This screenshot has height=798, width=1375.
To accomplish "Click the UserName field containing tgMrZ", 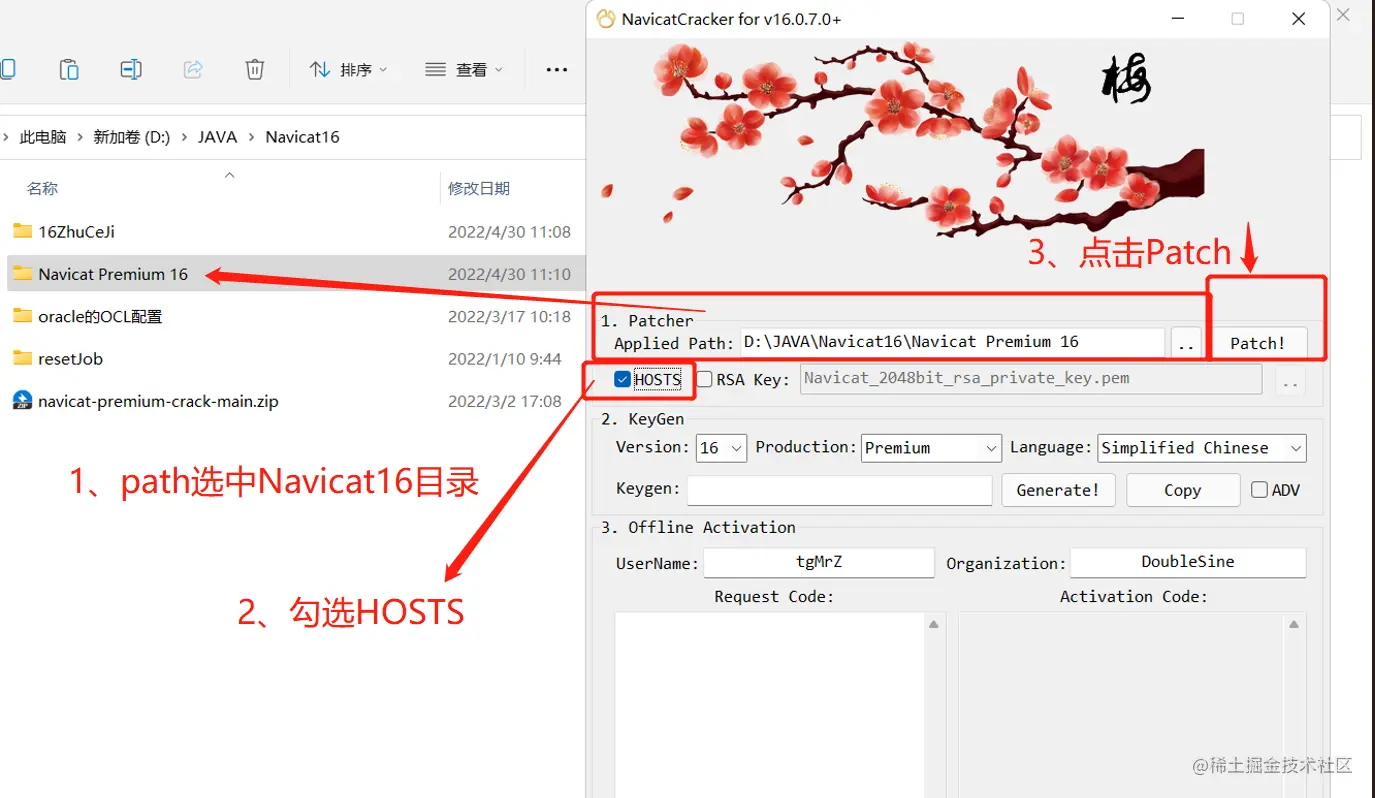I will tap(818, 562).
